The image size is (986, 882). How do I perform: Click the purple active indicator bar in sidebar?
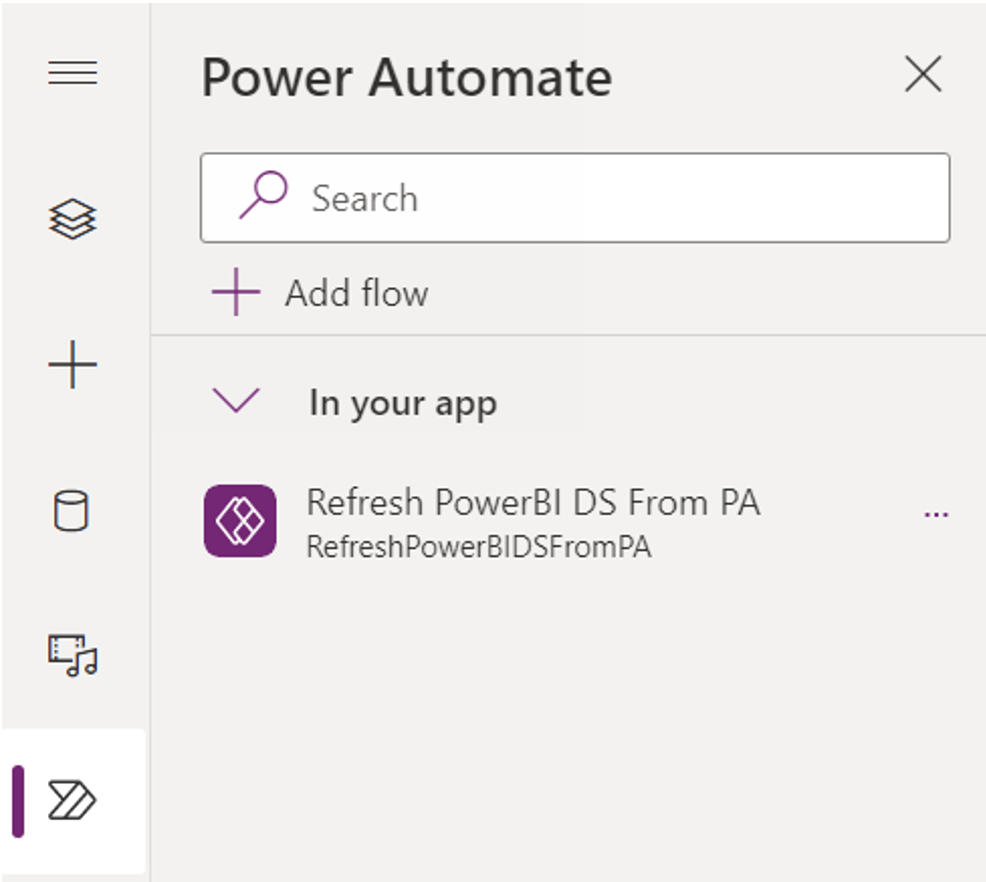pyautogui.click(x=18, y=800)
